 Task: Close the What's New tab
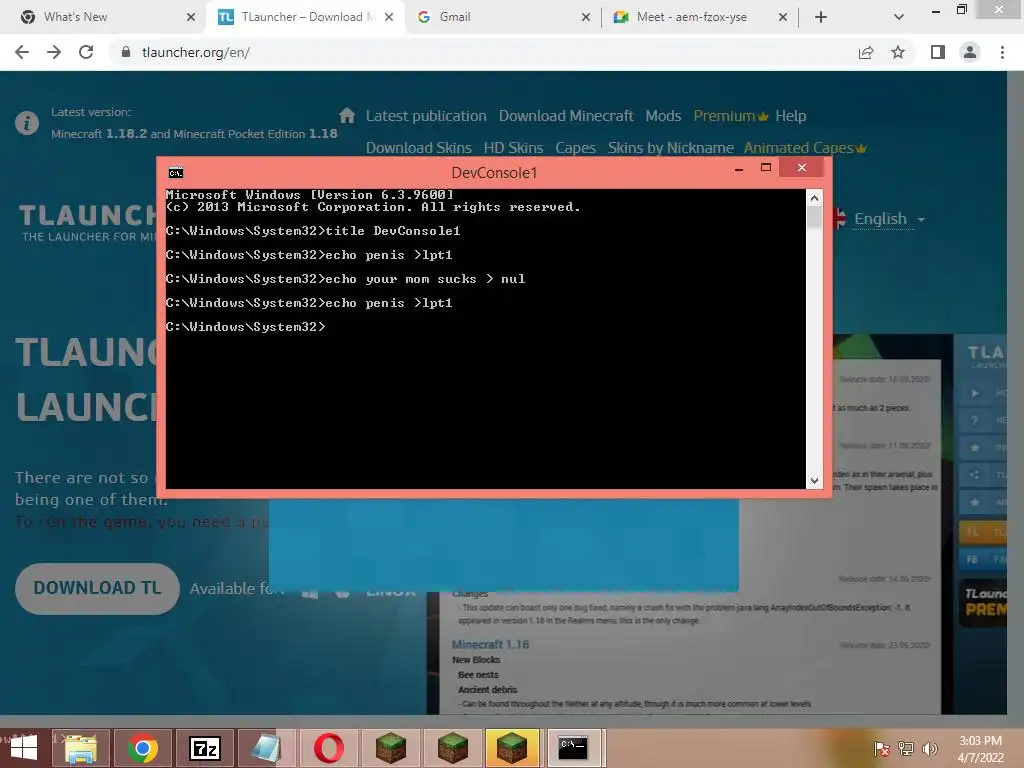(191, 17)
